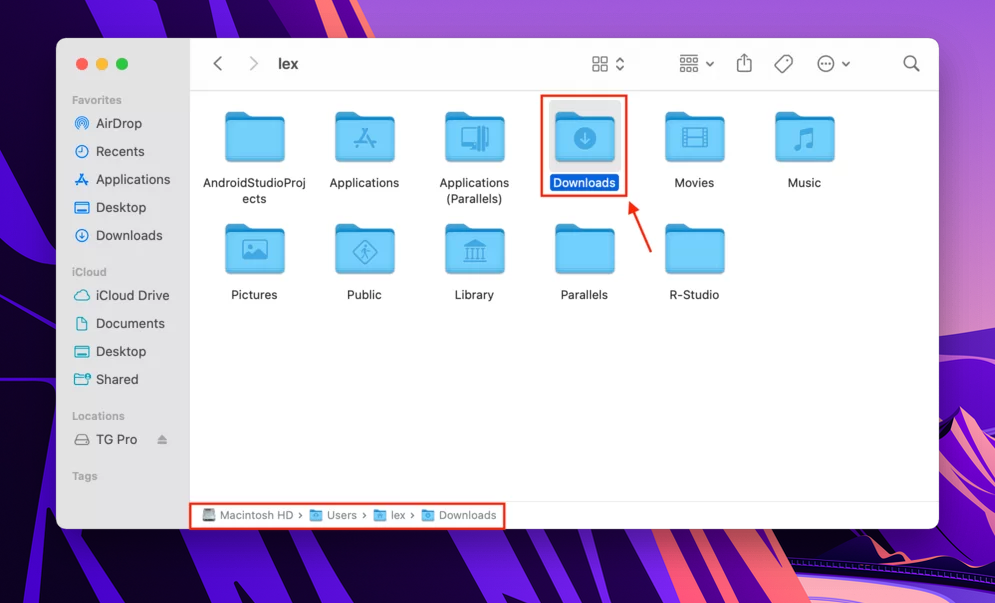Select the Applications folder icon

point(364,136)
